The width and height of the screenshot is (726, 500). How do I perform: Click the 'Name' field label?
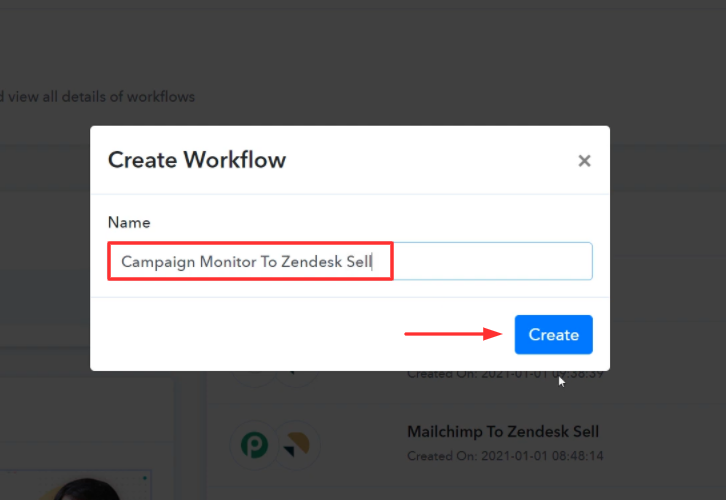[129, 223]
